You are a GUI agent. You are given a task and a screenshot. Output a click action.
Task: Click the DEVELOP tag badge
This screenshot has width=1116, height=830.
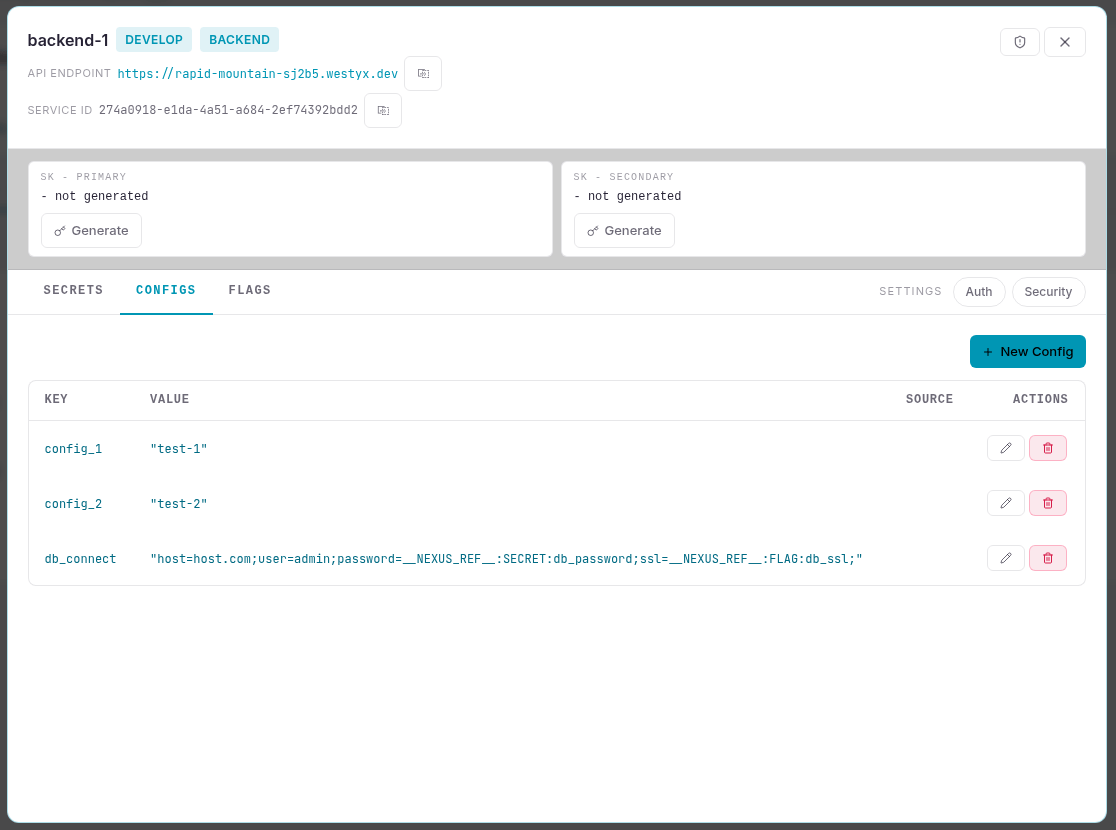154,40
